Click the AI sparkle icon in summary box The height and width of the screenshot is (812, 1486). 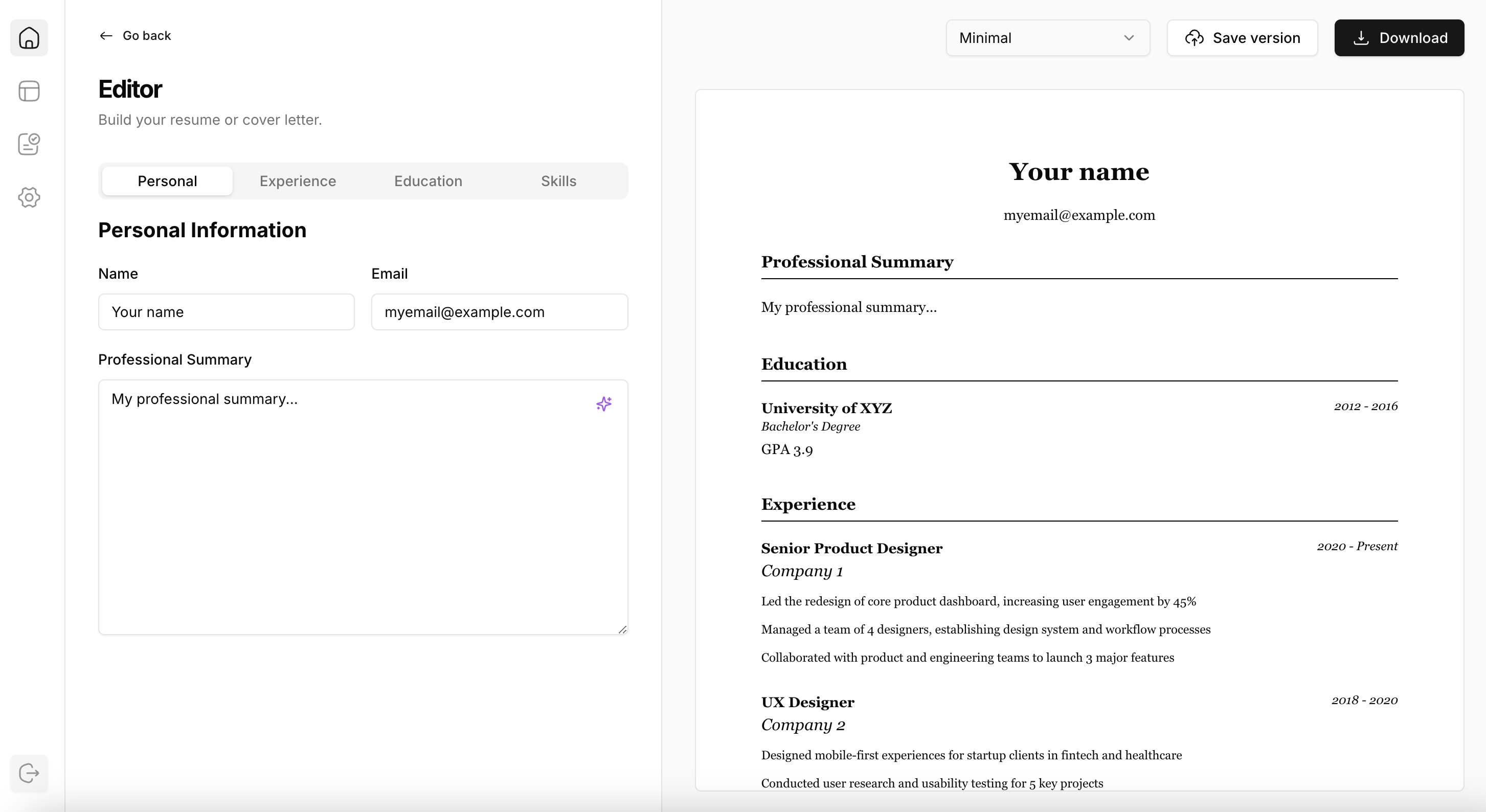pos(603,403)
